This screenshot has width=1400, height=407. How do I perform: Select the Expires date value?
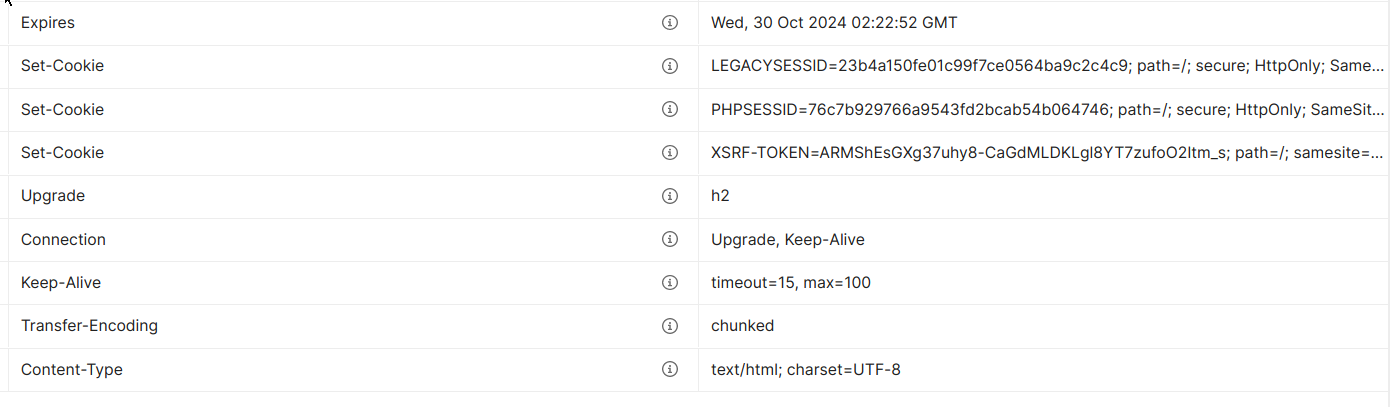[x=834, y=23]
